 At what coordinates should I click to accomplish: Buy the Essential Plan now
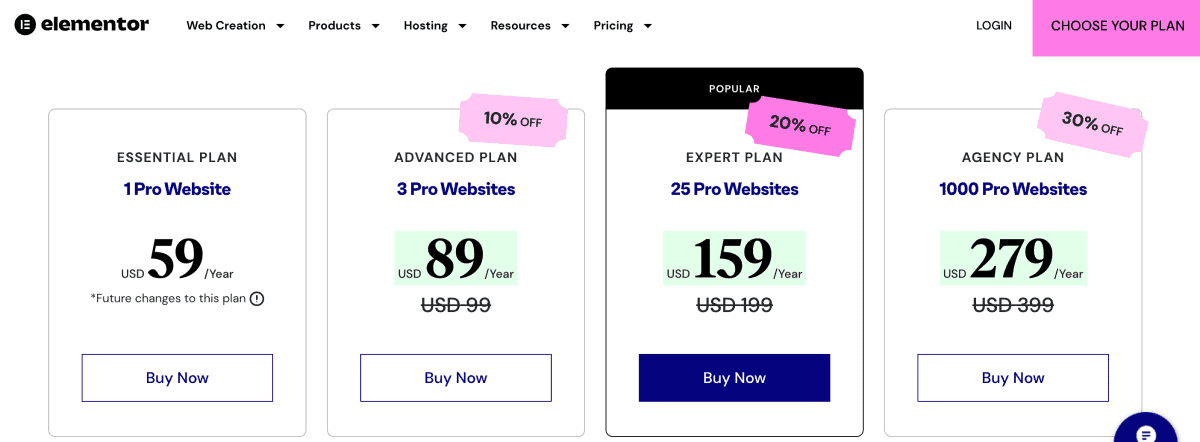pyautogui.click(x=177, y=378)
